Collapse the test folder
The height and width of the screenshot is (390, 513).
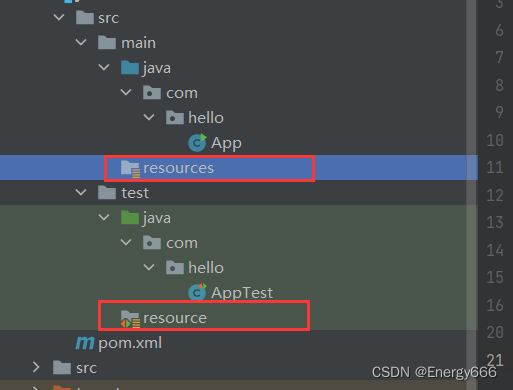[x=81, y=192]
